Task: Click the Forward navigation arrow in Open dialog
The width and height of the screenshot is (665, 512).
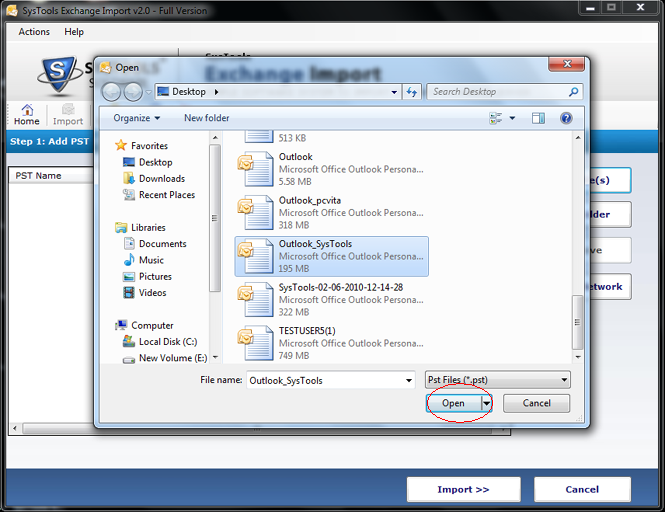Action: pos(133,92)
